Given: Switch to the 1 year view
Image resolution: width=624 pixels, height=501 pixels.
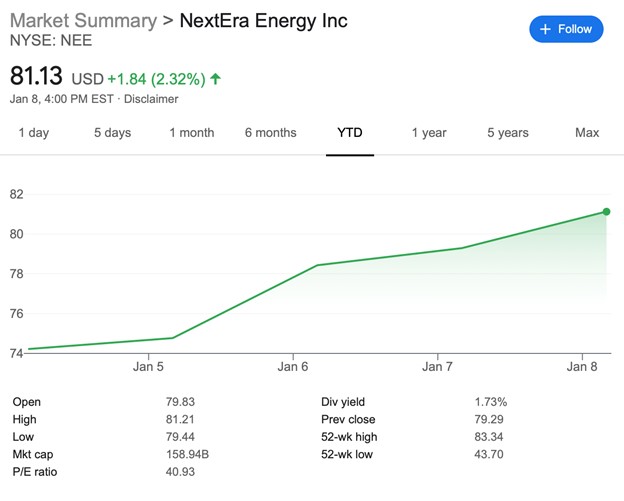Looking at the screenshot, I should 428,133.
